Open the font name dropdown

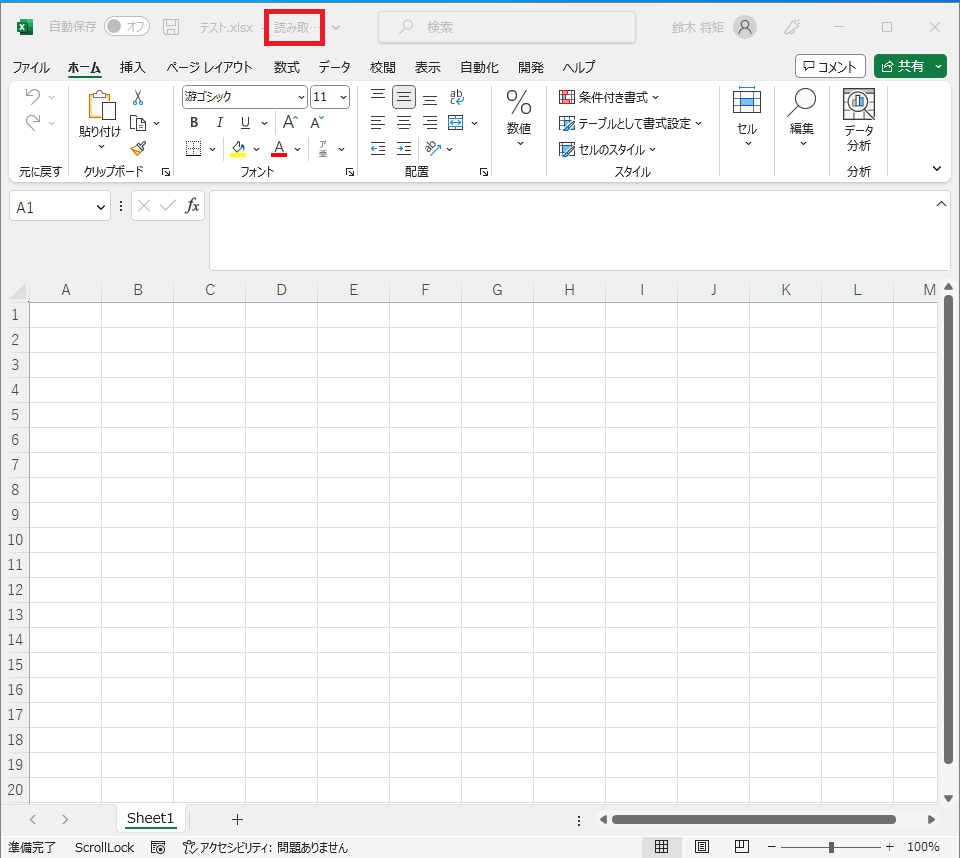coord(301,97)
